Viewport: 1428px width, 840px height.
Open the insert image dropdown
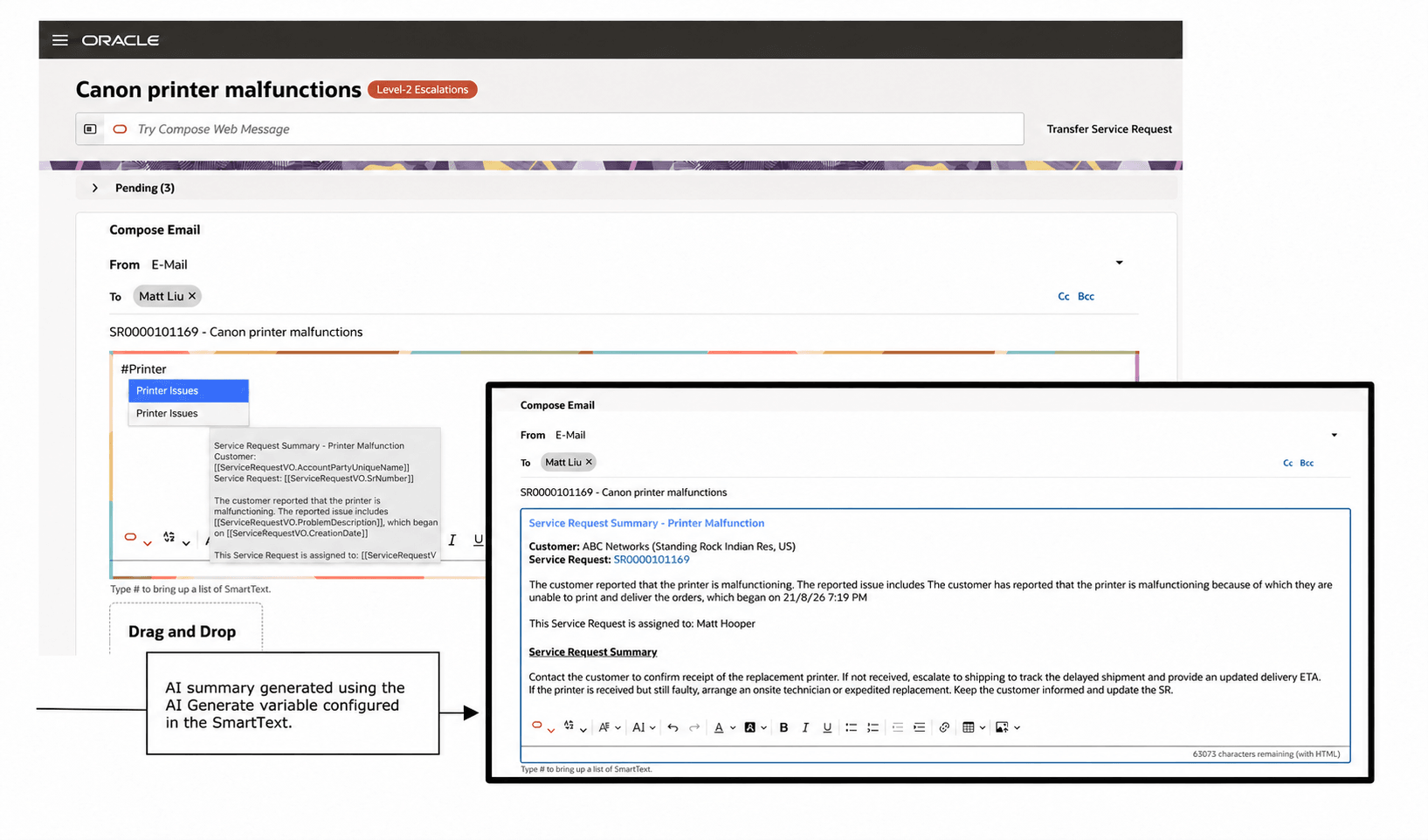[x=1007, y=727]
